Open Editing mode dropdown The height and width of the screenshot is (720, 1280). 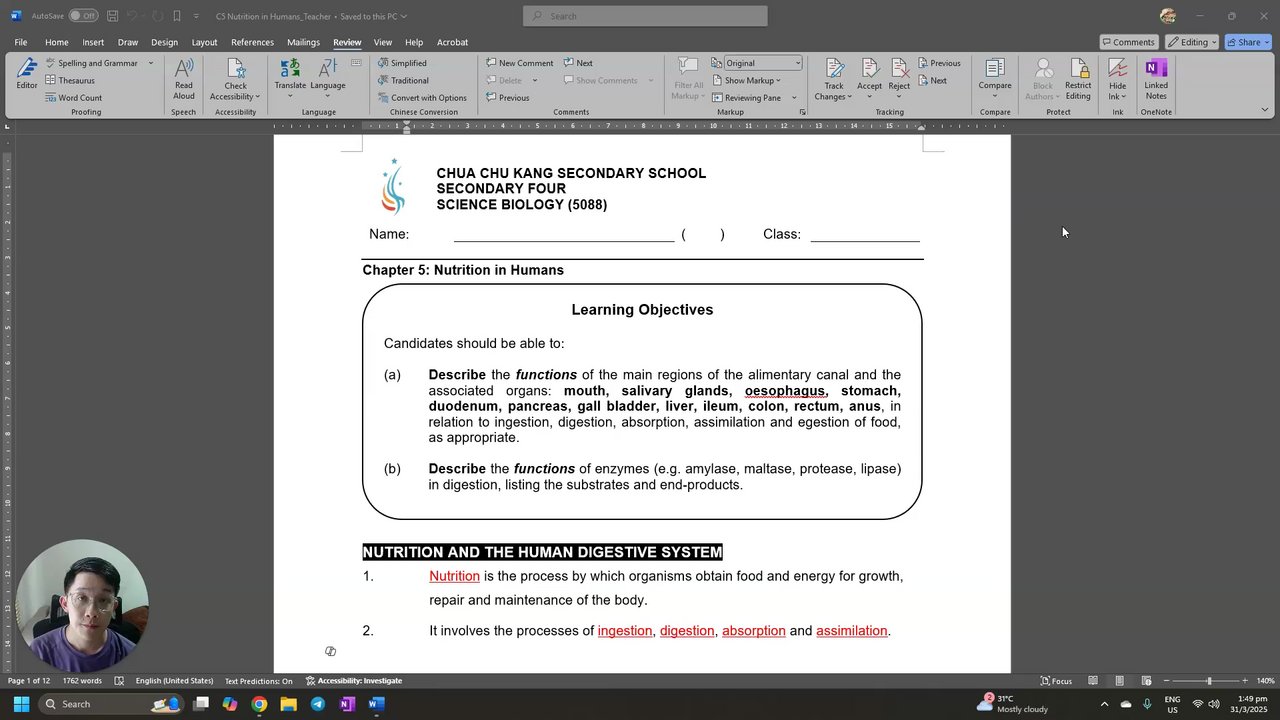(1192, 42)
